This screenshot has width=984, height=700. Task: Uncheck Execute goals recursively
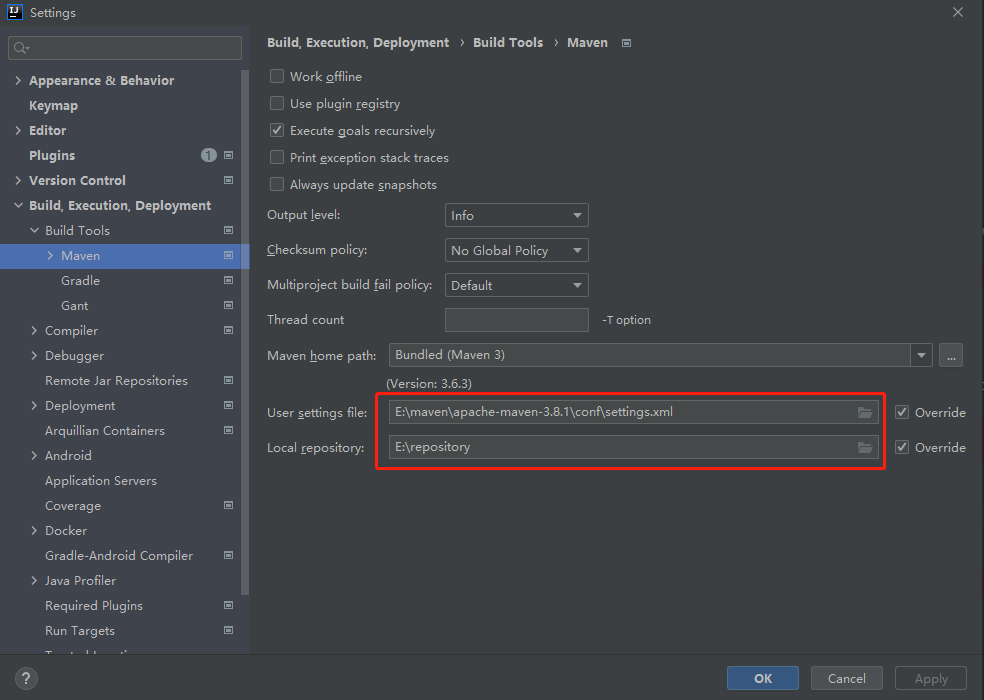(x=277, y=131)
